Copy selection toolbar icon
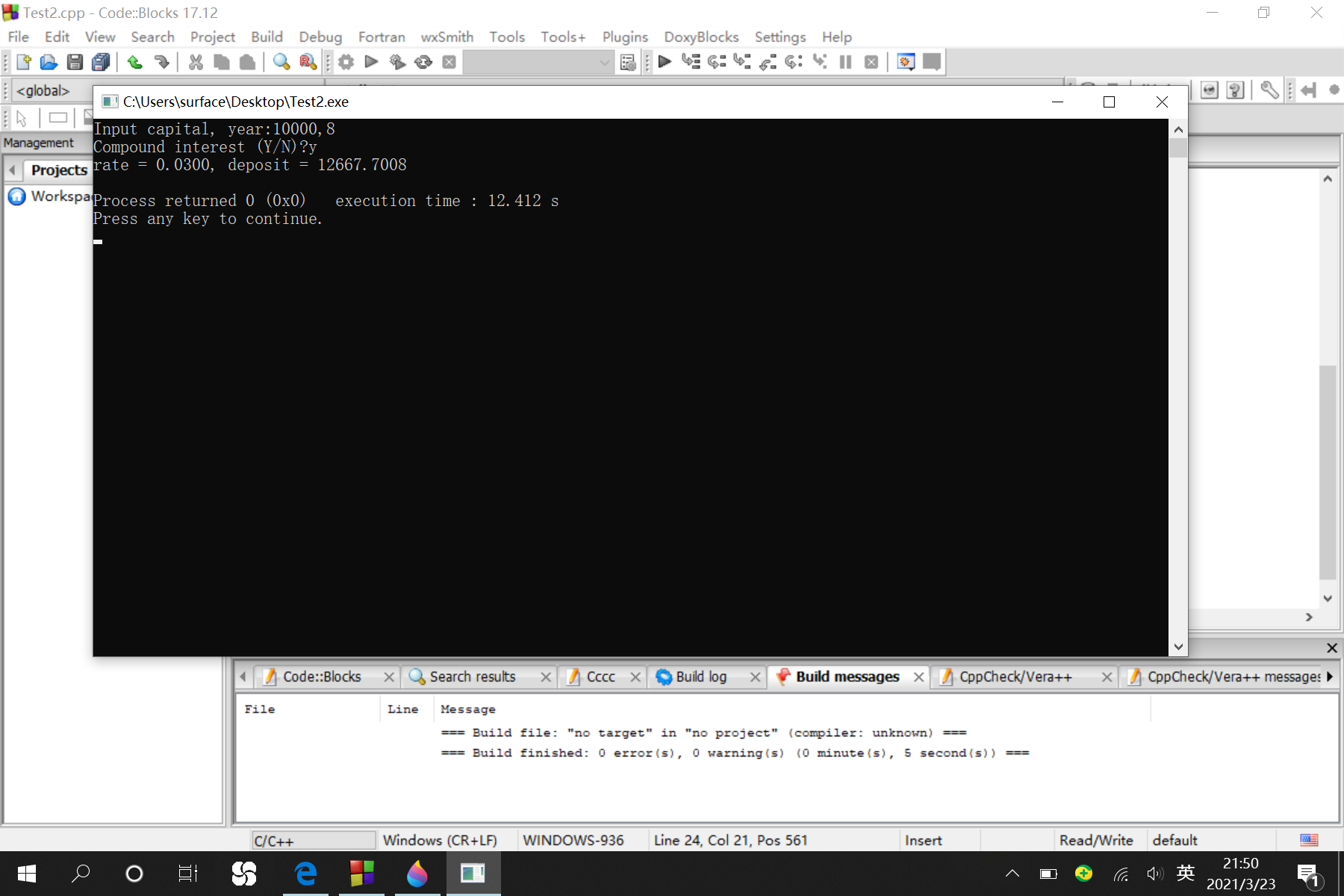Viewport: 1344px width, 896px height. [222, 62]
